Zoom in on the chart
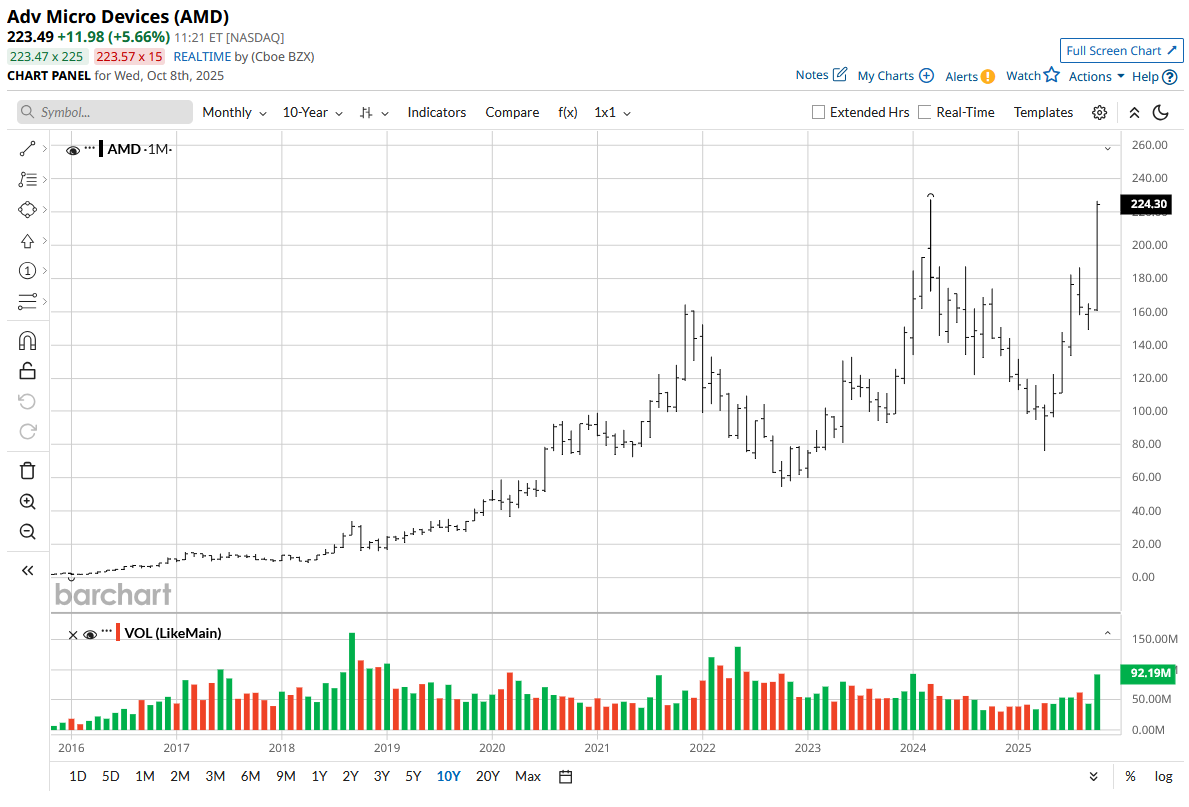The height and width of the screenshot is (807, 1189). click(x=27, y=501)
